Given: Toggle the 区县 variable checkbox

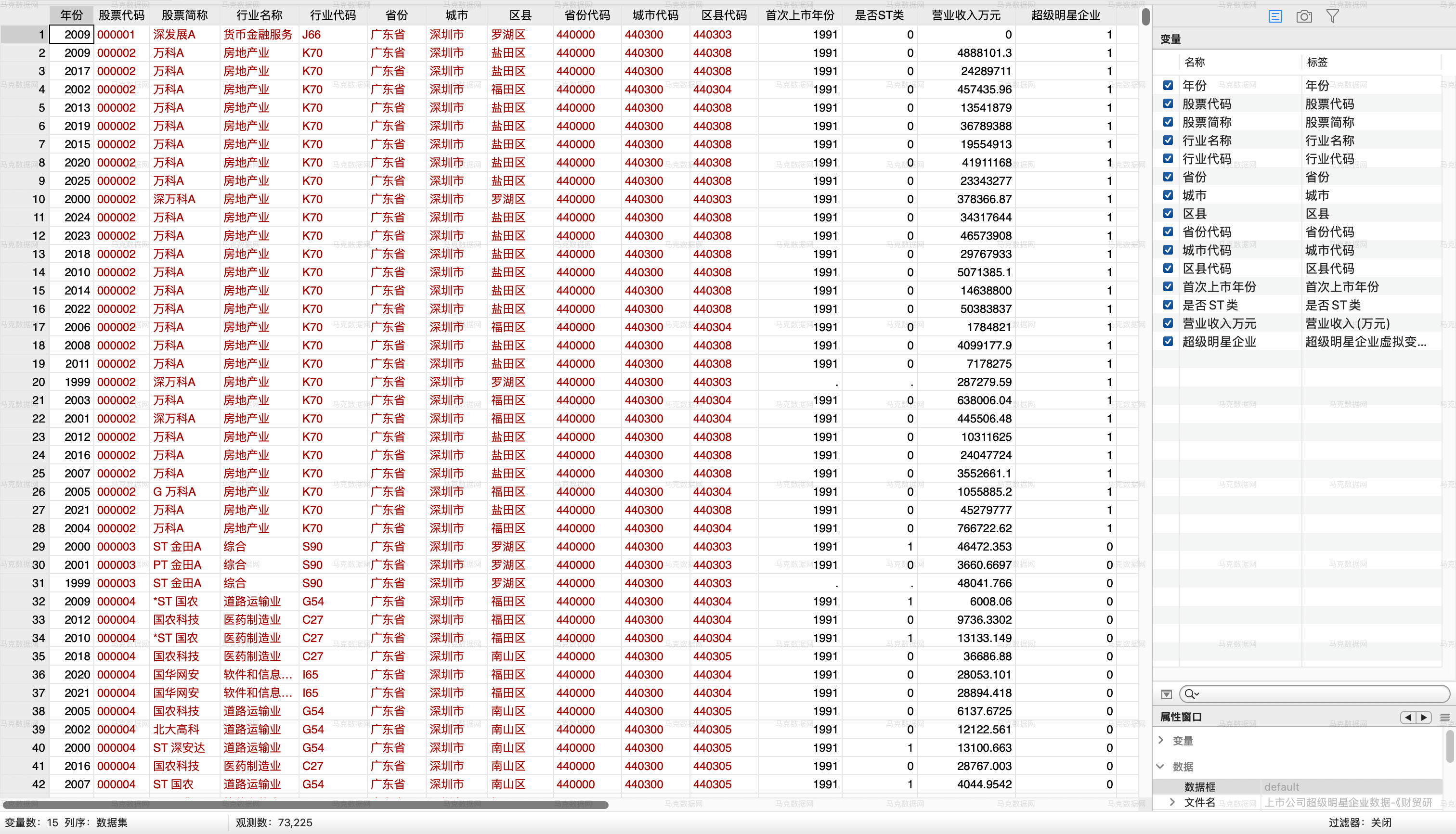Looking at the screenshot, I should pyautogui.click(x=1168, y=214).
